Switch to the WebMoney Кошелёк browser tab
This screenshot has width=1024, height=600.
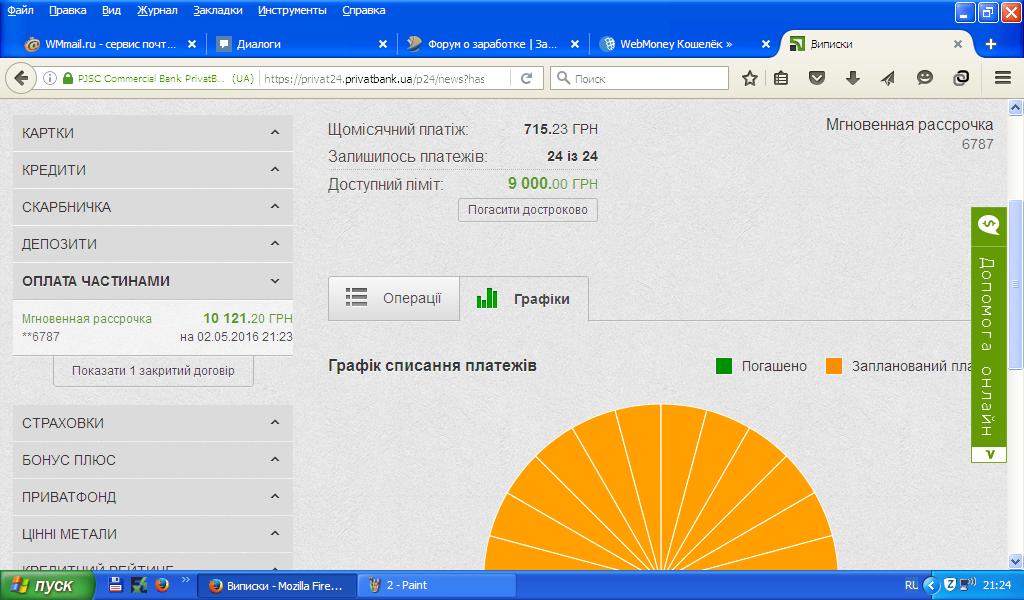(676, 44)
